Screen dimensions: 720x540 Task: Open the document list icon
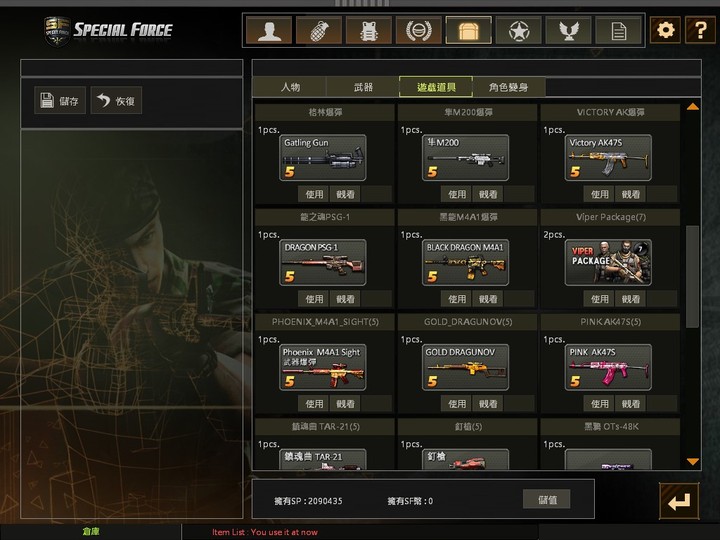618,30
